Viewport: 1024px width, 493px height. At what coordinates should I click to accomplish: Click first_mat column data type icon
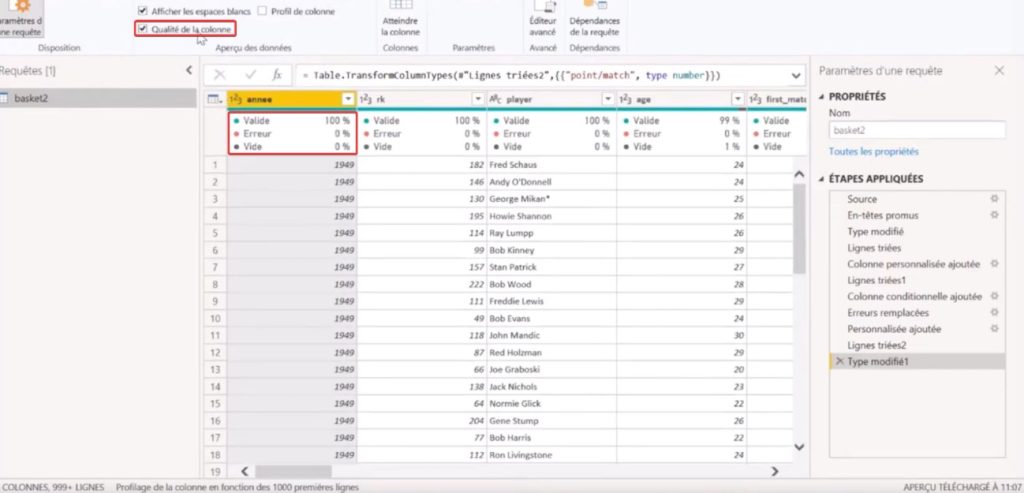(756, 99)
